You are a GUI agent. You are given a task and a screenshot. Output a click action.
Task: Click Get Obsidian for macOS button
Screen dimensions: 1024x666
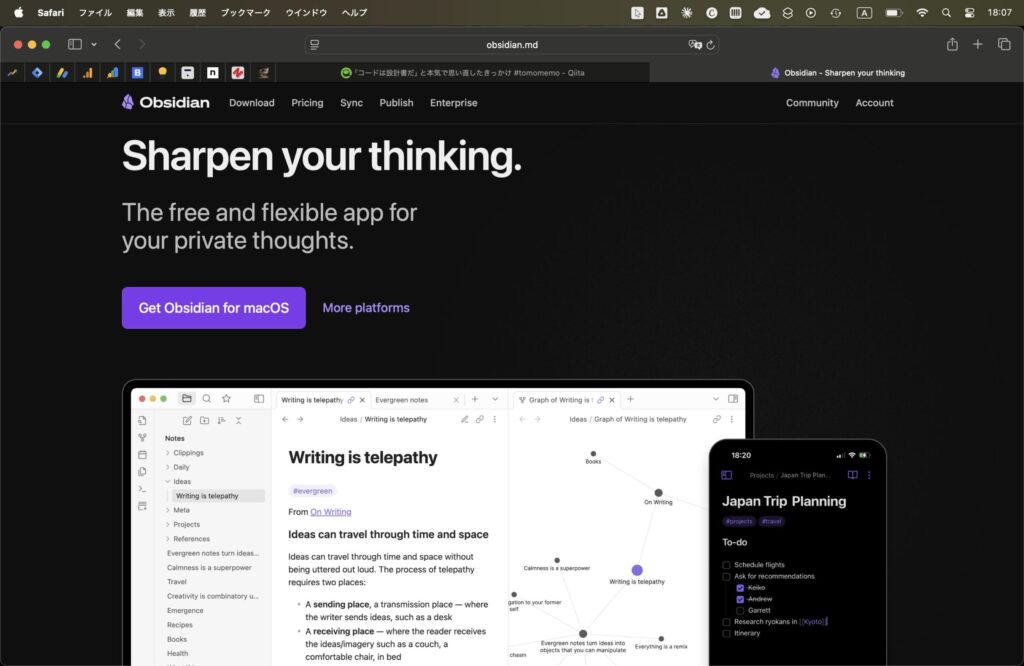coord(213,308)
